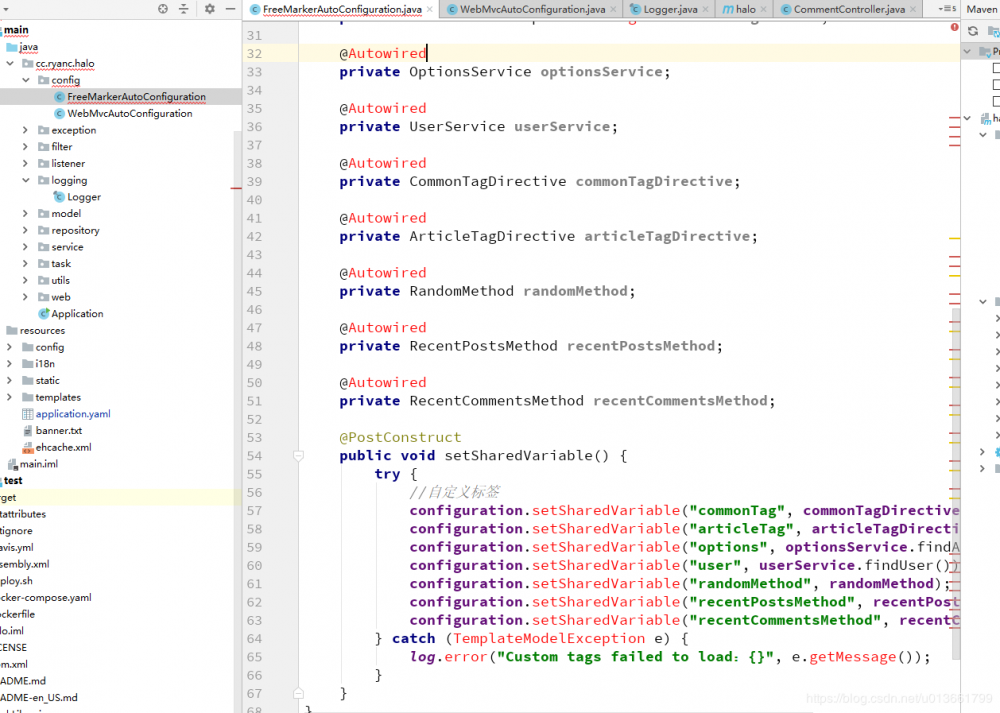The width and height of the screenshot is (1000, 713).
Task: Switch to Logger.java tab
Action: point(670,10)
